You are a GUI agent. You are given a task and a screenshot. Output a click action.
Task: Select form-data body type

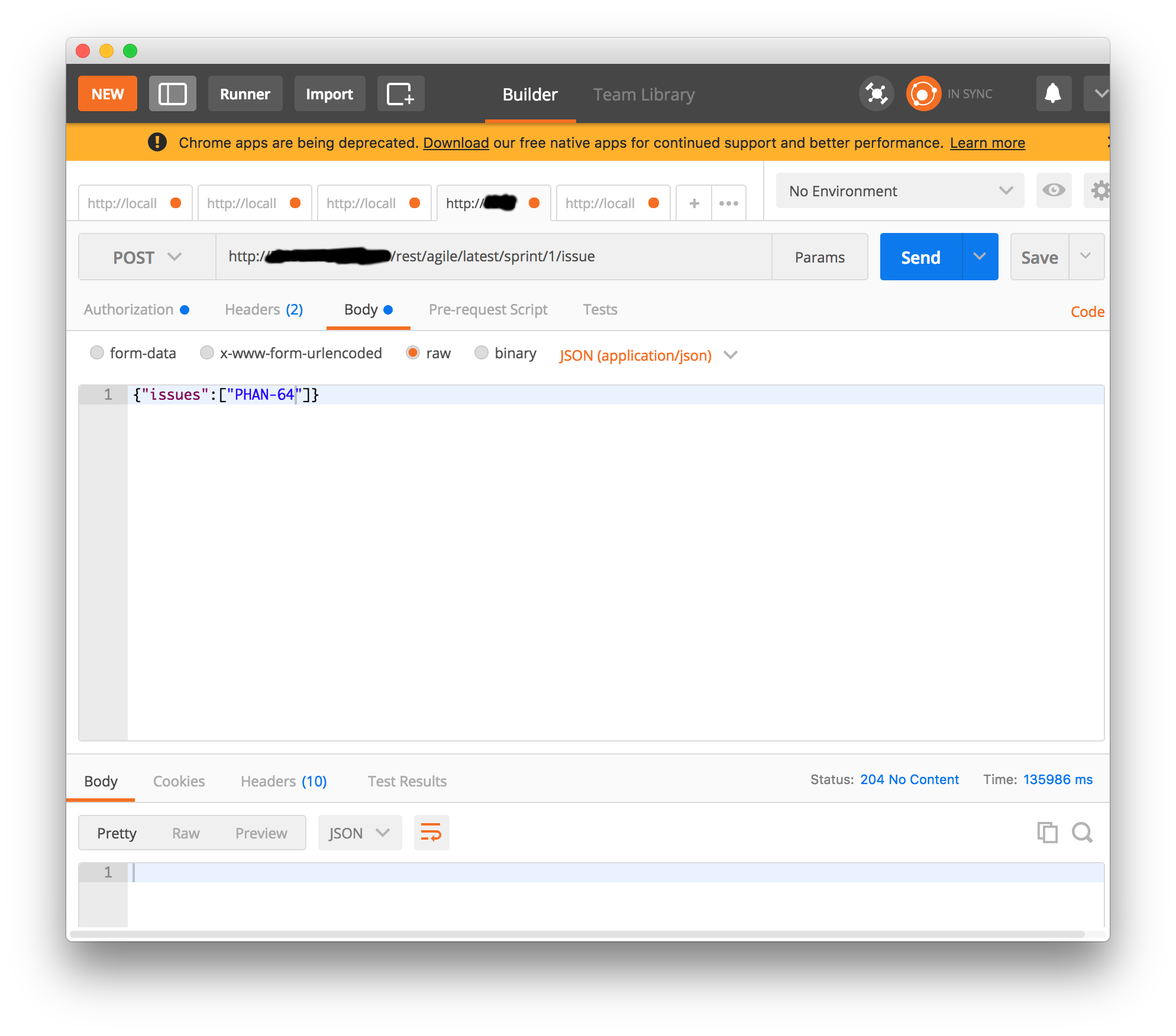[x=96, y=353]
